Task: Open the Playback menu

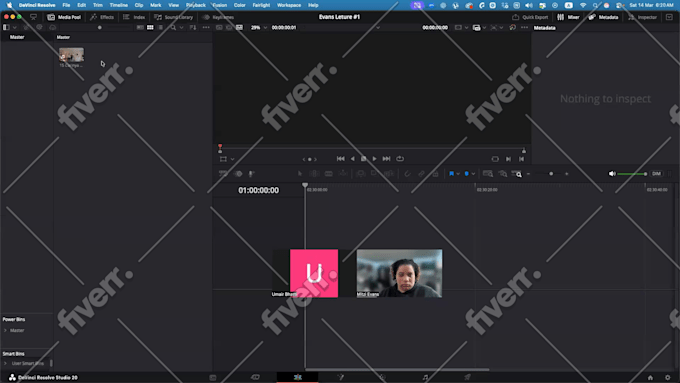Action: 196,5
